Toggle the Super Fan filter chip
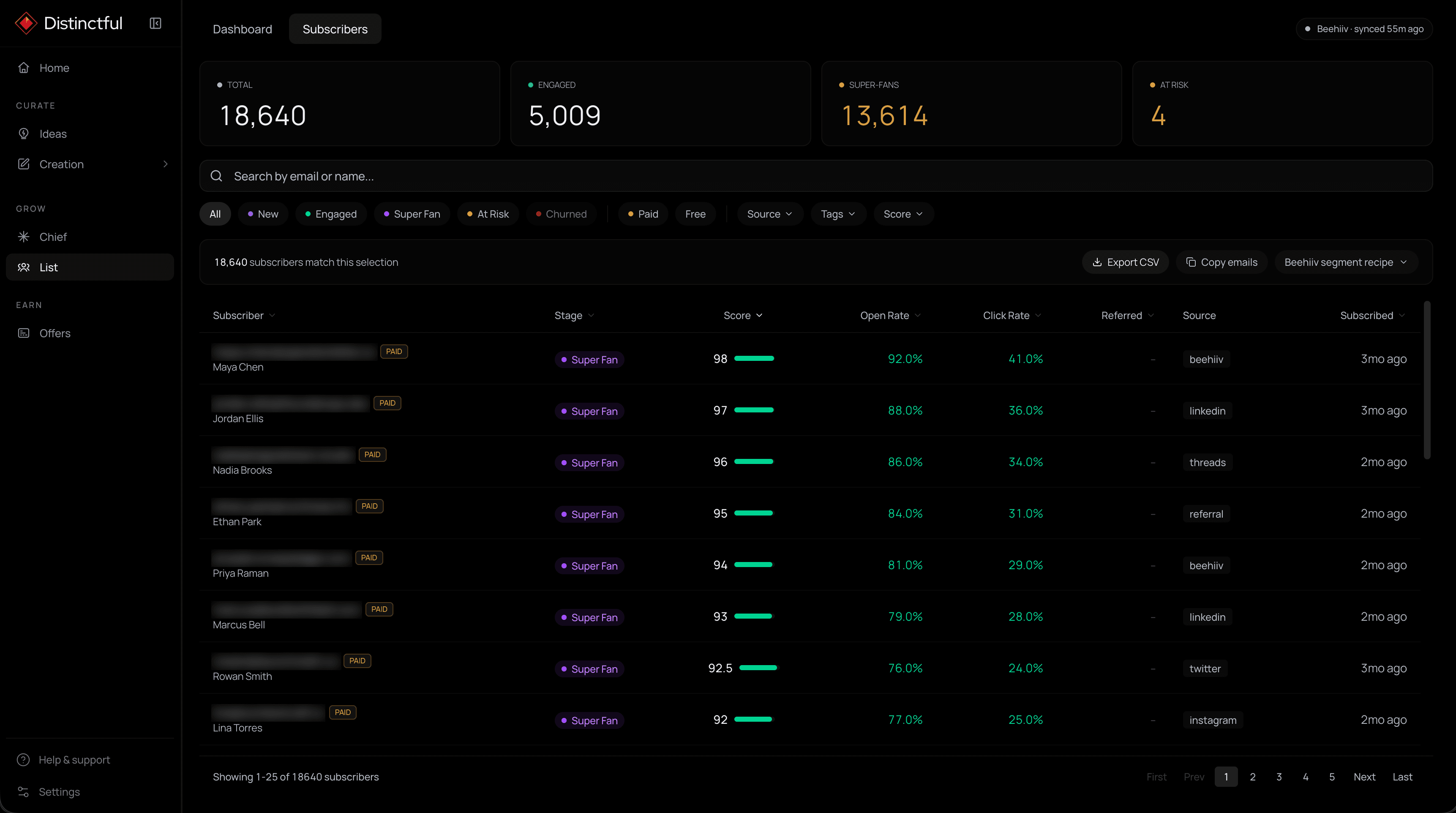Viewport: 1456px width, 813px height. [412, 214]
